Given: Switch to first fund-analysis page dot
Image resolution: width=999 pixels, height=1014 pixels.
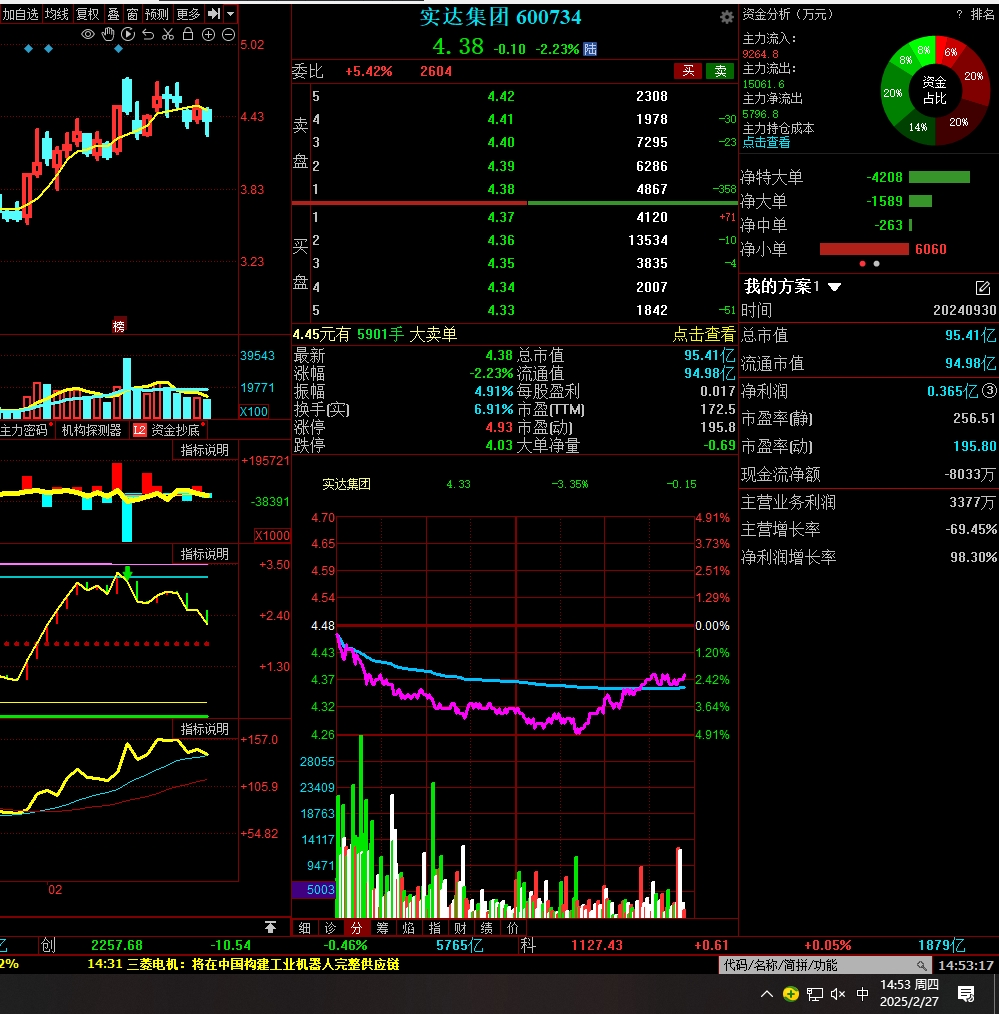Looking at the screenshot, I should 862,264.
